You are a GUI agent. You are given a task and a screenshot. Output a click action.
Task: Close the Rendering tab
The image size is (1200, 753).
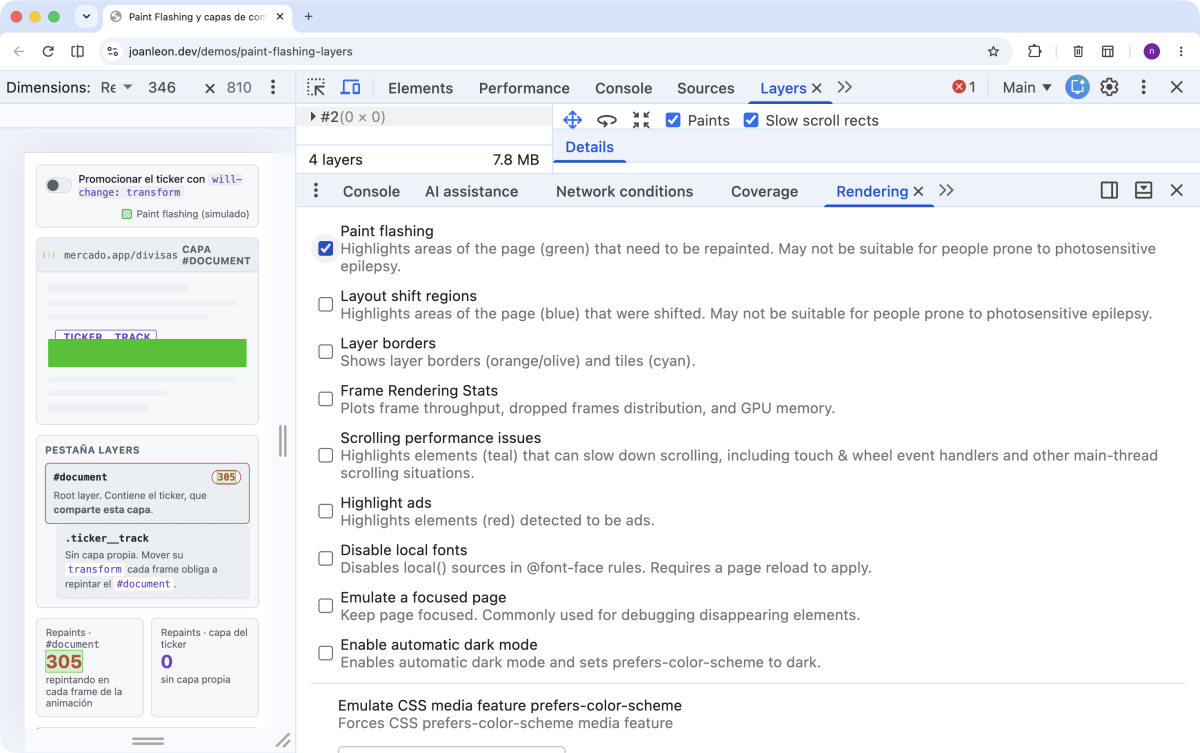tap(918, 191)
